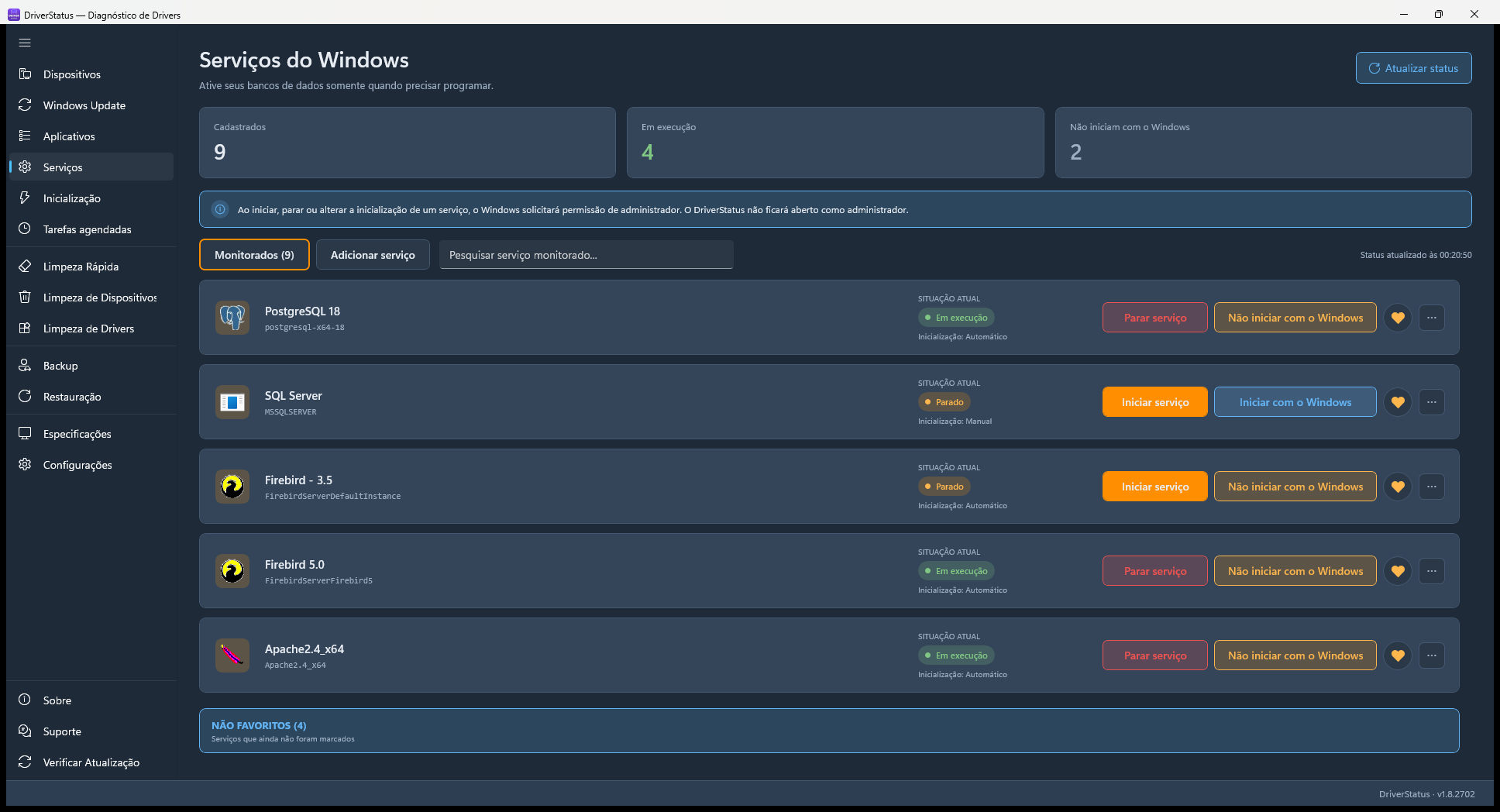The height and width of the screenshot is (812, 1500).
Task: Toggle favorite heart for Firebird 5.0
Action: tap(1398, 571)
